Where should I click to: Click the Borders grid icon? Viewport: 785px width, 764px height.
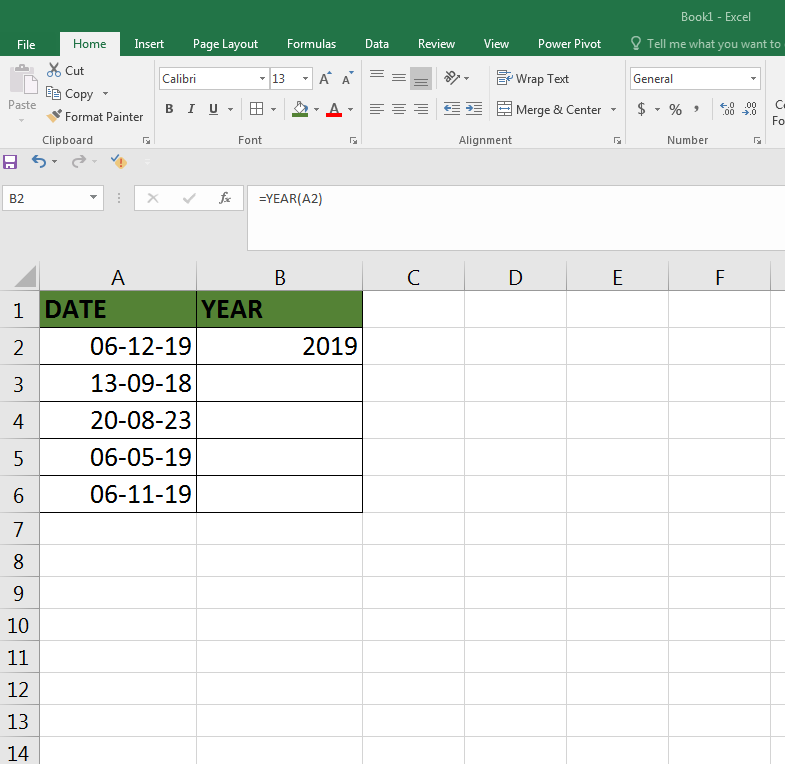pyautogui.click(x=256, y=109)
